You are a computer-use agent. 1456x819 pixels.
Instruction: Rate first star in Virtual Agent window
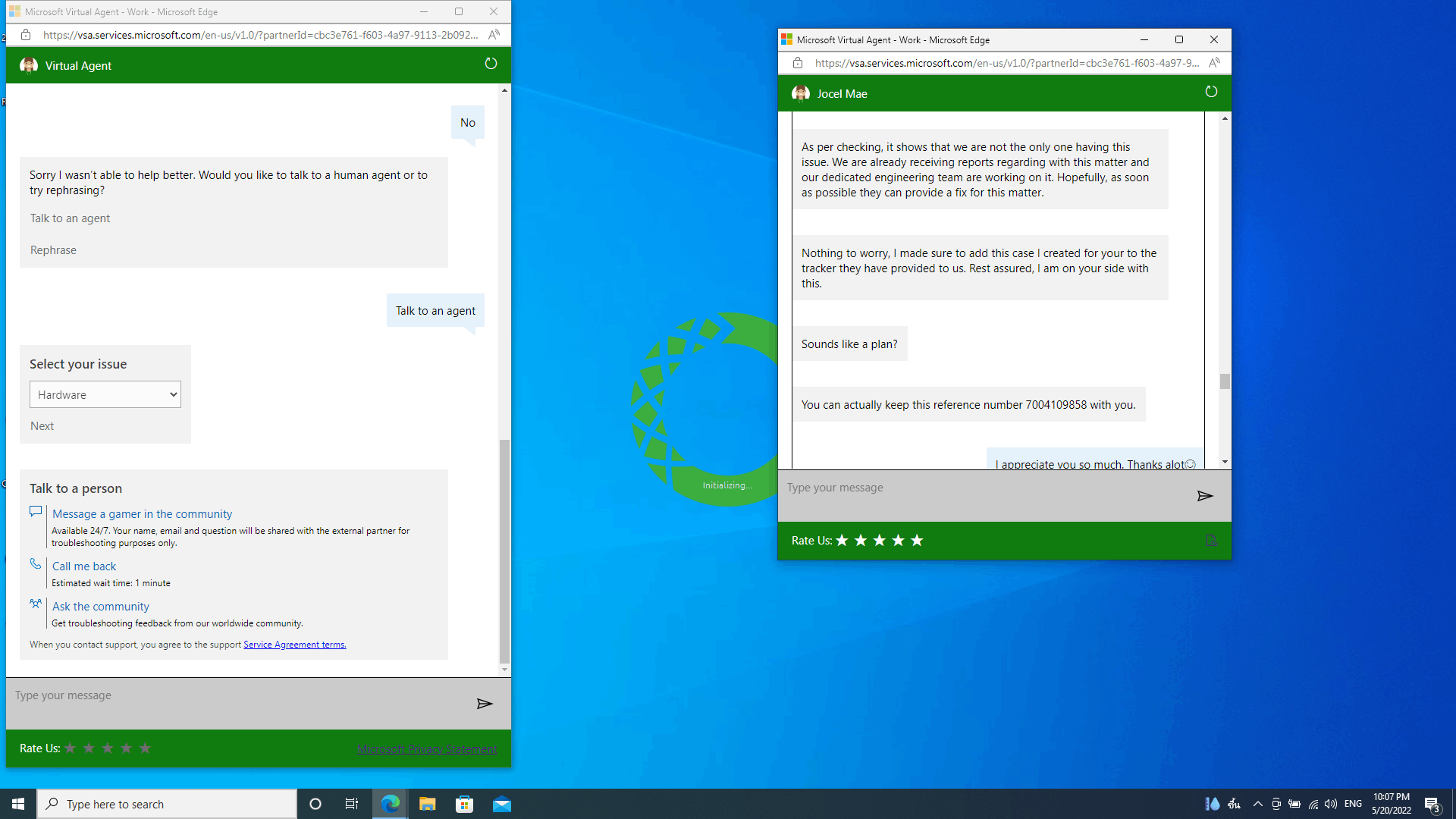70,748
